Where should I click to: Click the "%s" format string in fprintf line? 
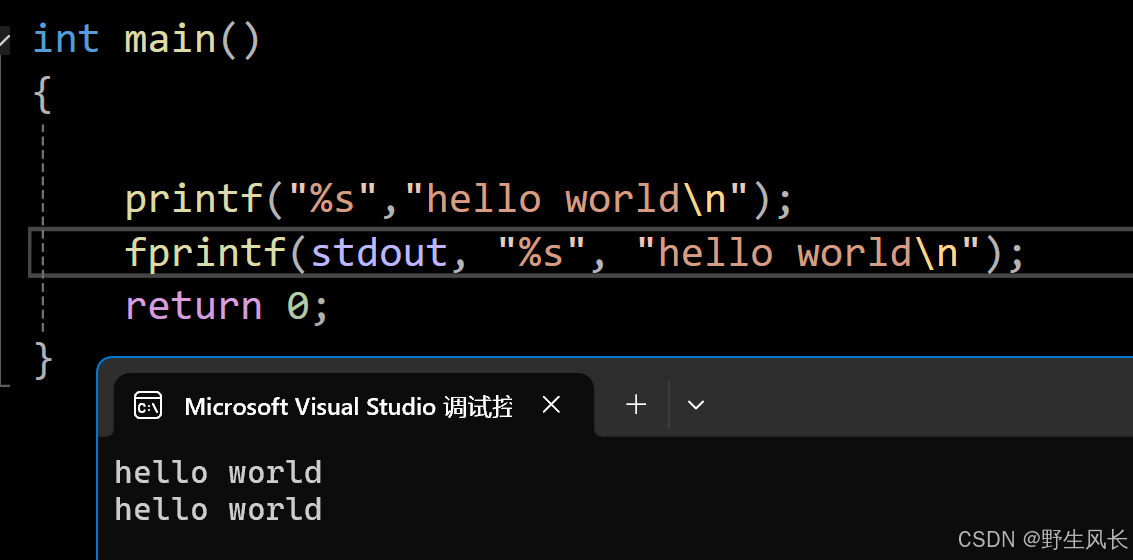coord(540,252)
